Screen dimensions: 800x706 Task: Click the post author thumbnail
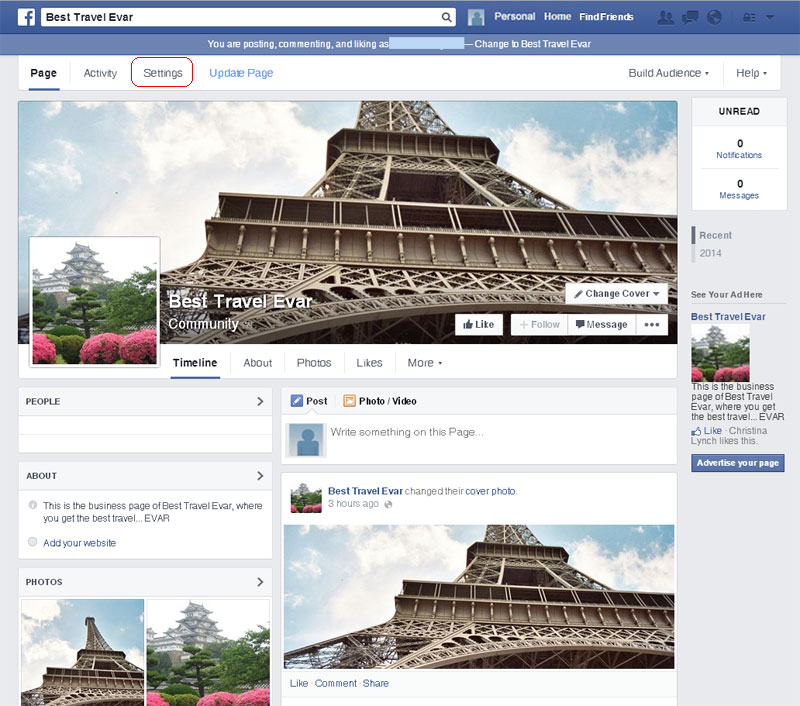click(x=306, y=498)
